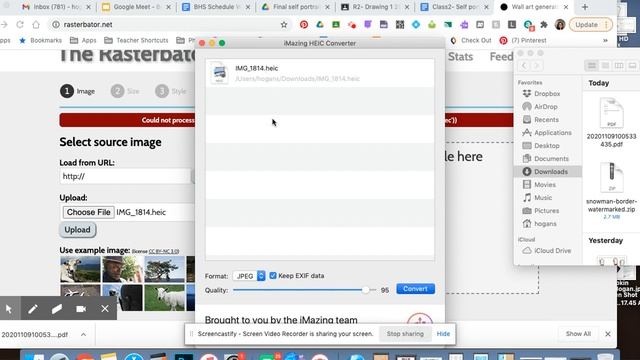Click the Chrome Update button

coord(590,24)
